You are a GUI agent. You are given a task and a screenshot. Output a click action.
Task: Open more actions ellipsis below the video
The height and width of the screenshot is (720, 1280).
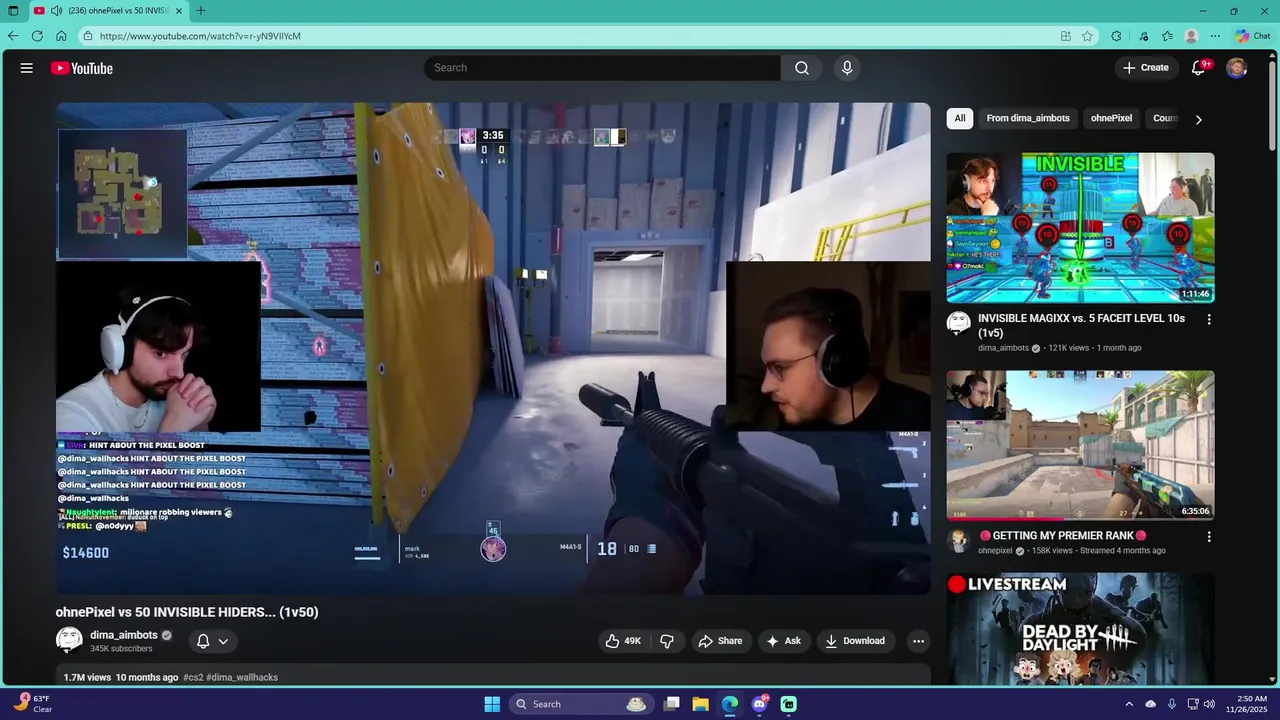(918, 641)
